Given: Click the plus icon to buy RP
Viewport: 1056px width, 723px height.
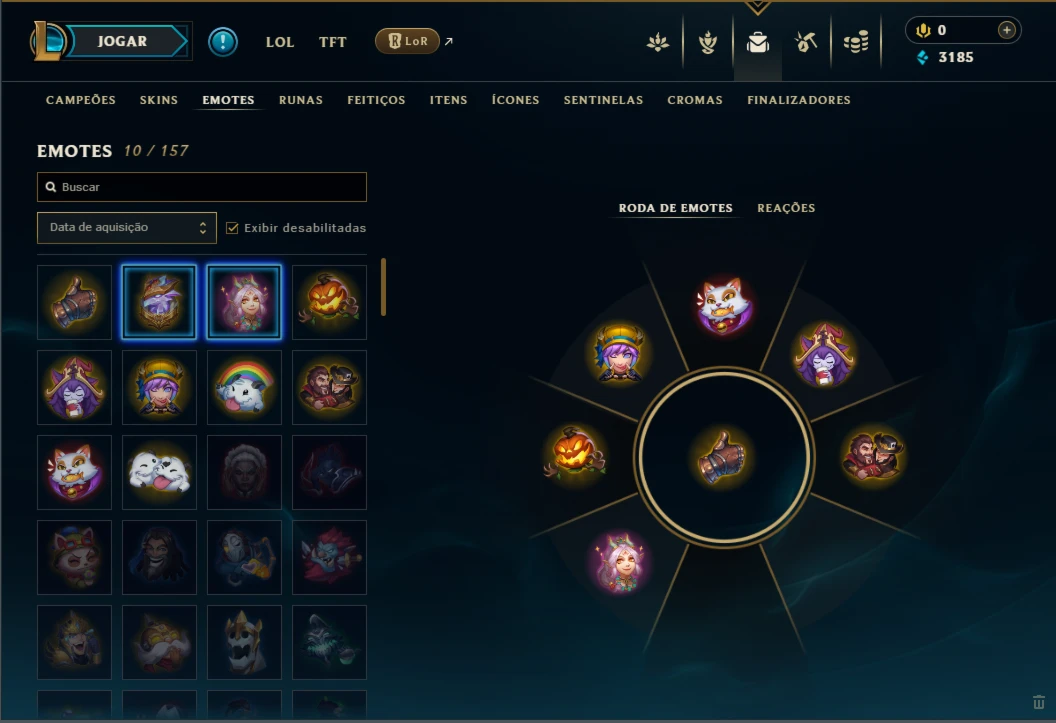Looking at the screenshot, I should pos(1006,30).
